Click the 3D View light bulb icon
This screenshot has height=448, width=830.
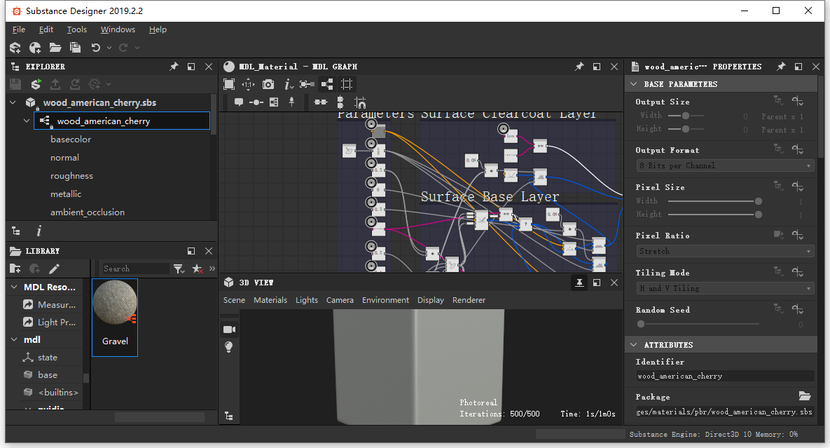(229, 347)
